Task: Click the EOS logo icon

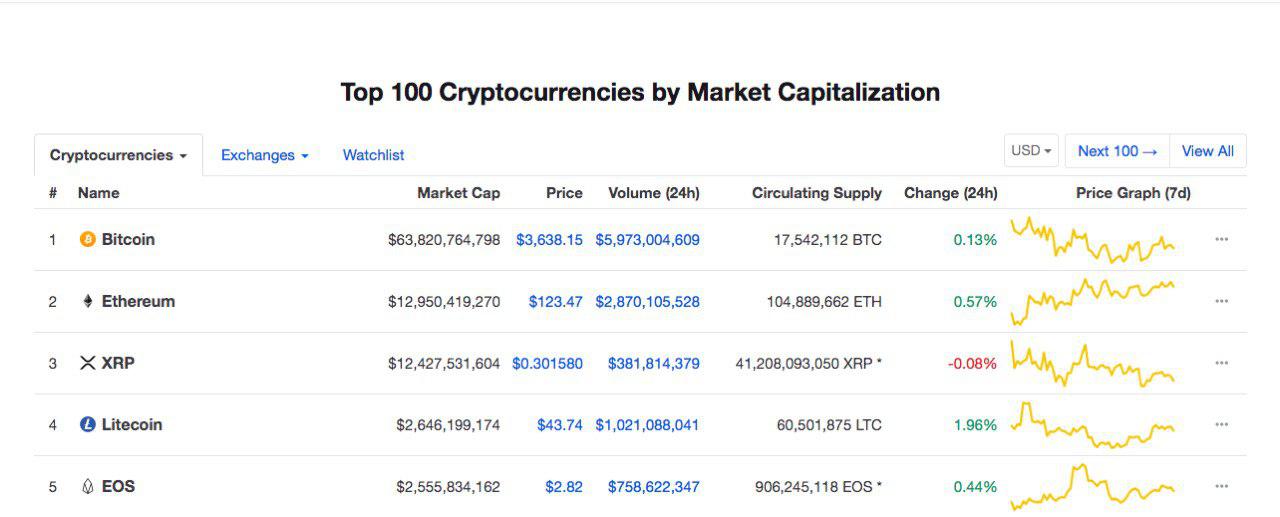Action: (87, 487)
